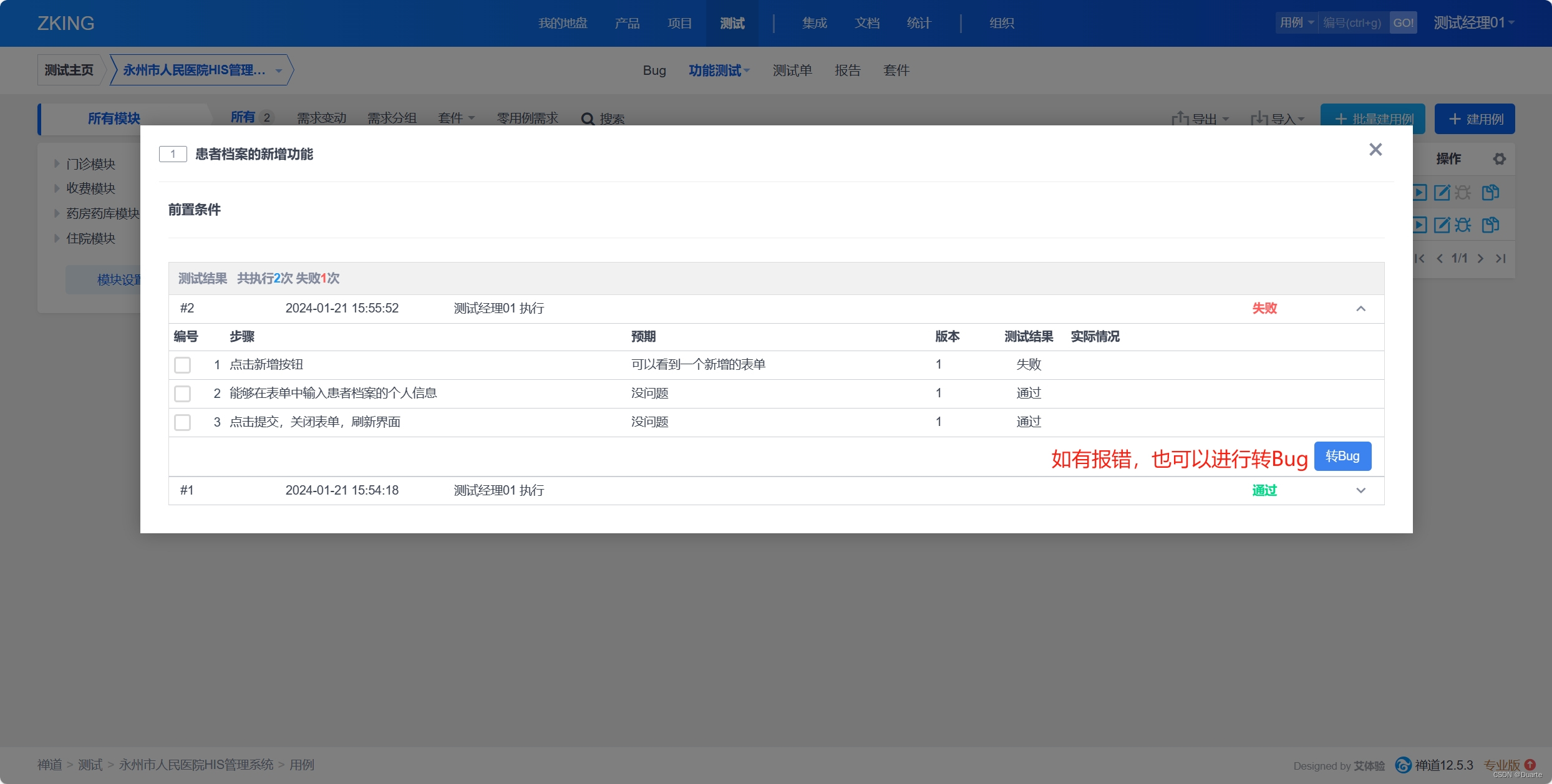Click the 转Bug button
This screenshot has height=784, width=1552.
click(x=1342, y=457)
